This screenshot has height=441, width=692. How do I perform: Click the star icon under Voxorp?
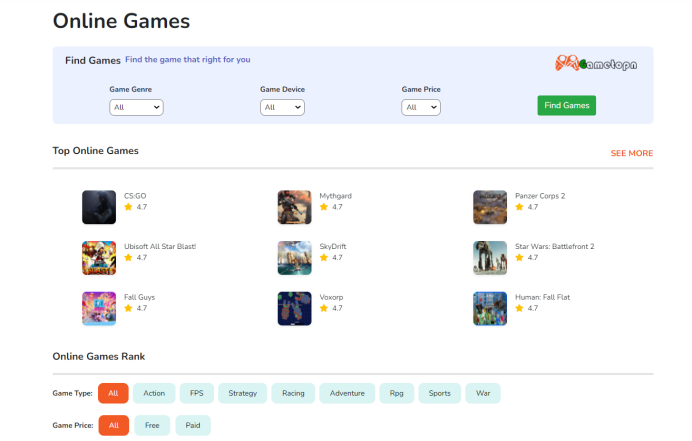click(x=324, y=309)
